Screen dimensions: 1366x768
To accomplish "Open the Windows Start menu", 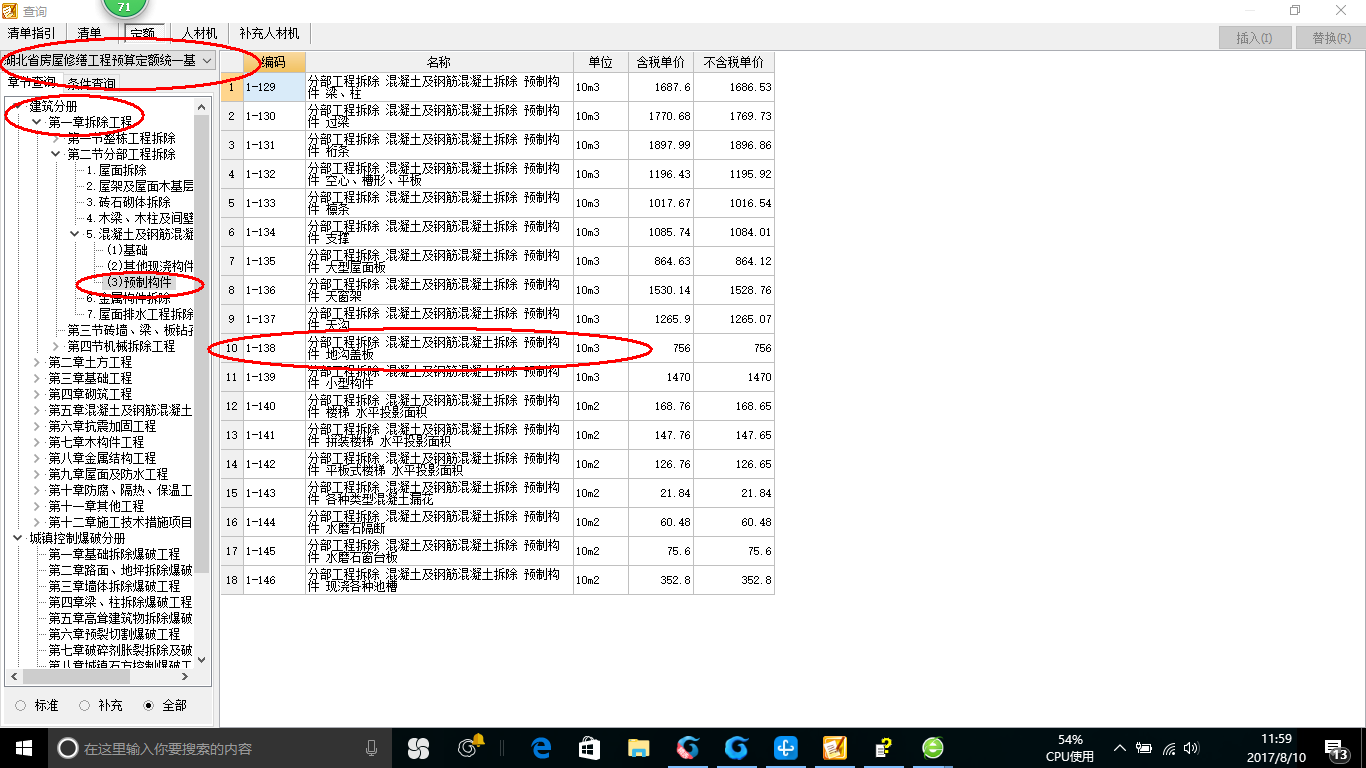I will (x=23, y=747).
